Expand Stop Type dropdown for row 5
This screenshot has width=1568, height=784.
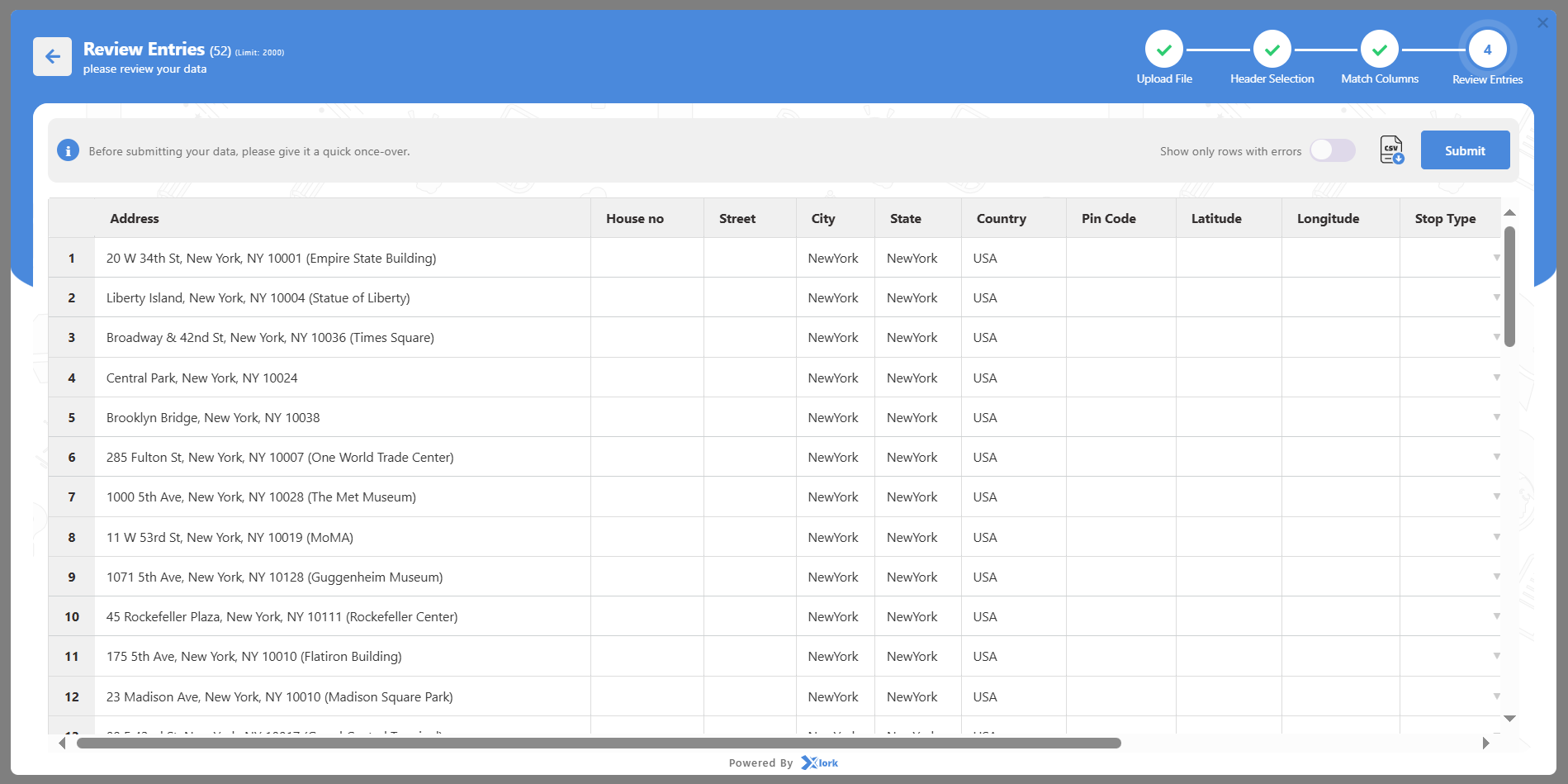coord(1496,417)
